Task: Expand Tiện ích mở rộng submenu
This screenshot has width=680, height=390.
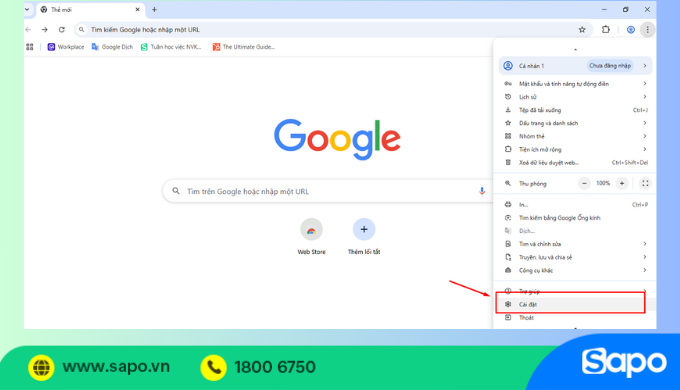Action: [575, 149]
